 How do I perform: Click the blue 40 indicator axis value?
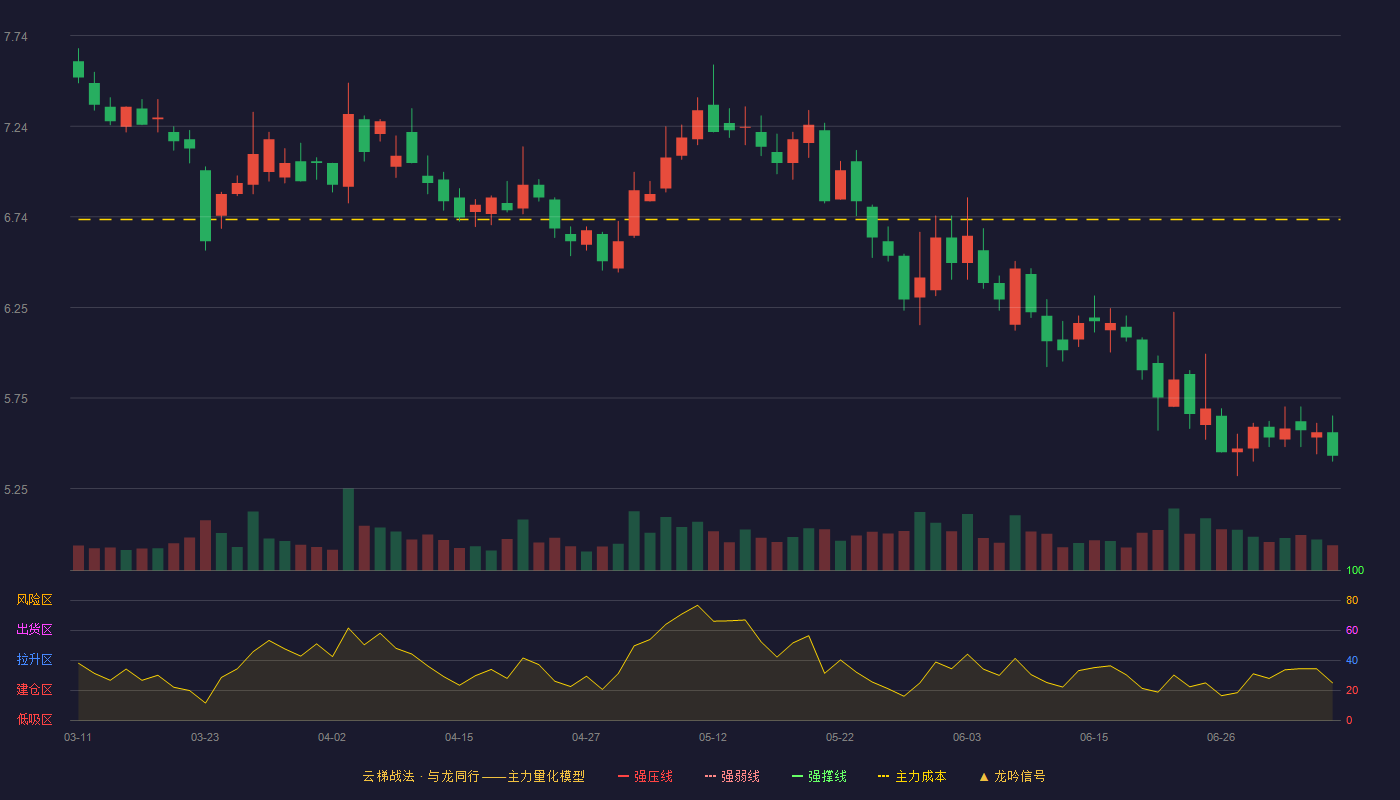pos(1352,660)
